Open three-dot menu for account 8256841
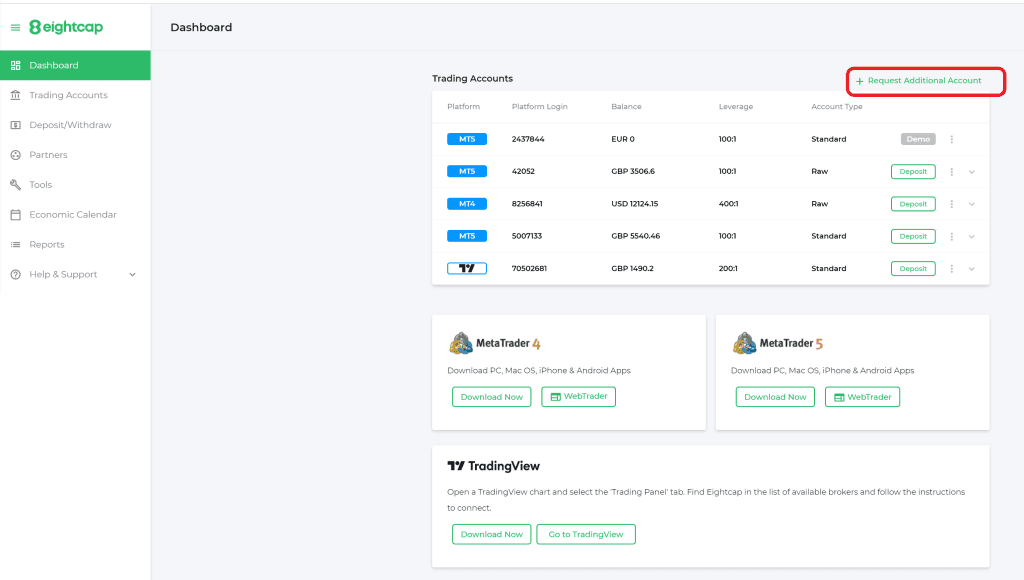This screenshot has width=1024, height=580. coord(952,204)
